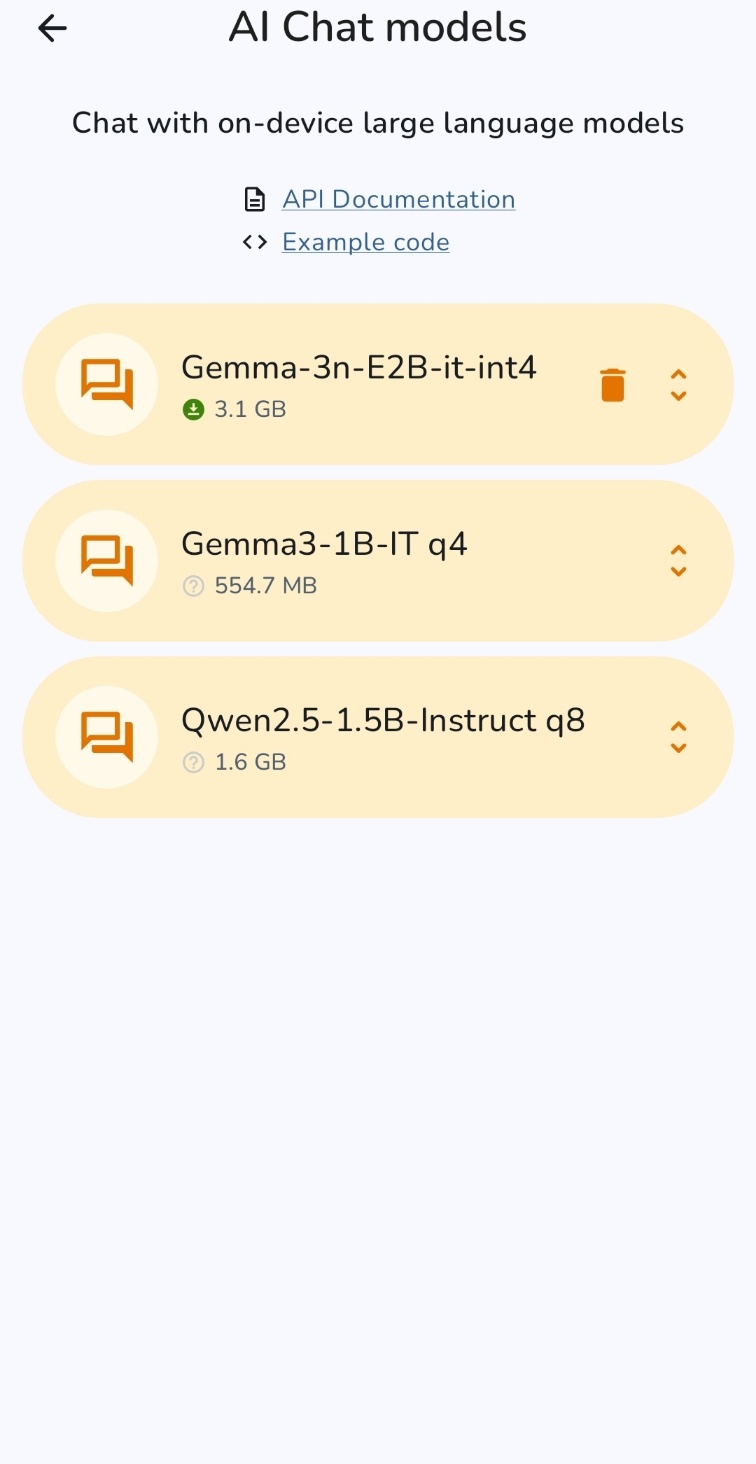Screen dimensions: 756x1464
Task: Click the 3.1 GB size label
Action: [x=250, y=409]
